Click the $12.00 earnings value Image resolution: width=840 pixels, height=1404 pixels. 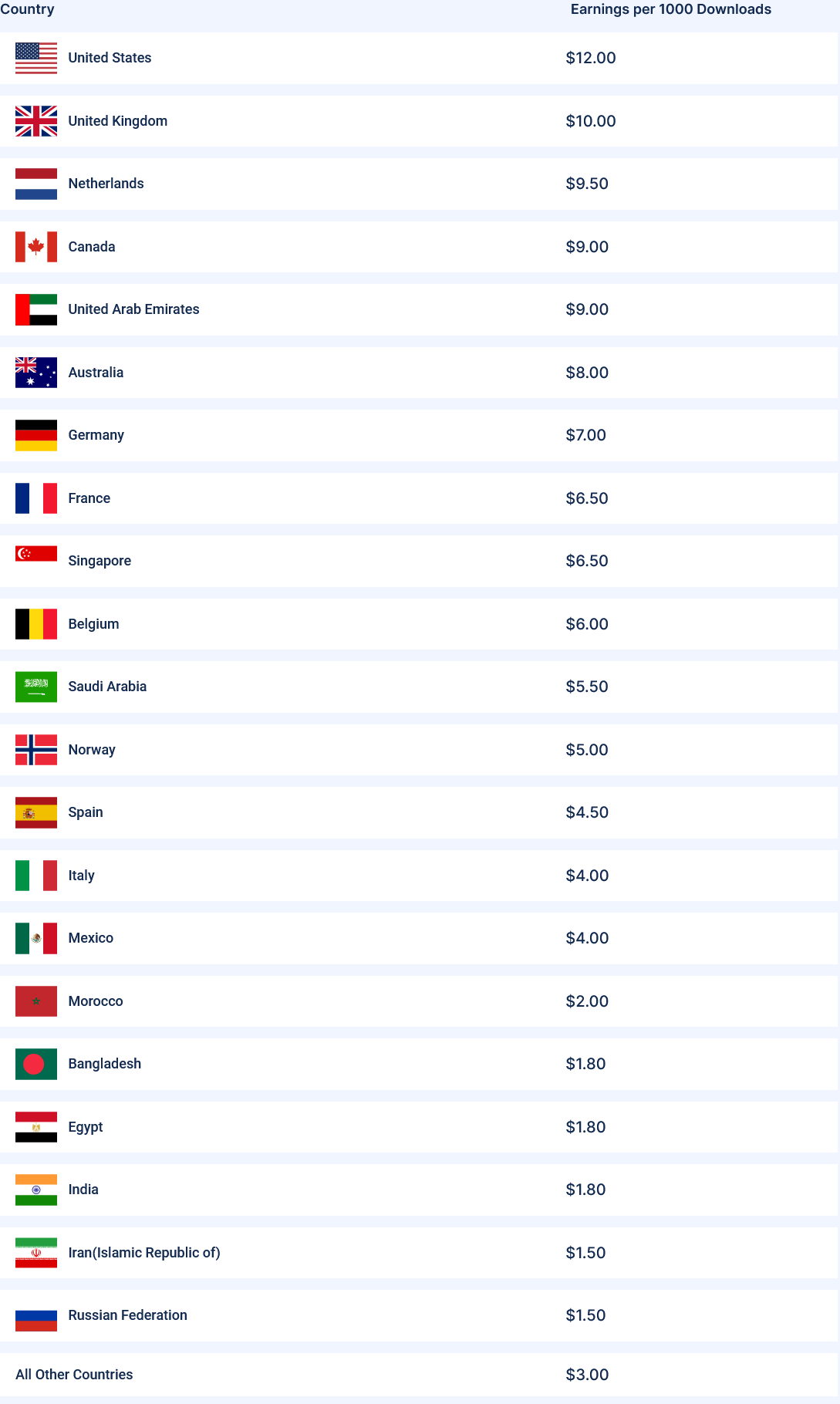[591, 58]
